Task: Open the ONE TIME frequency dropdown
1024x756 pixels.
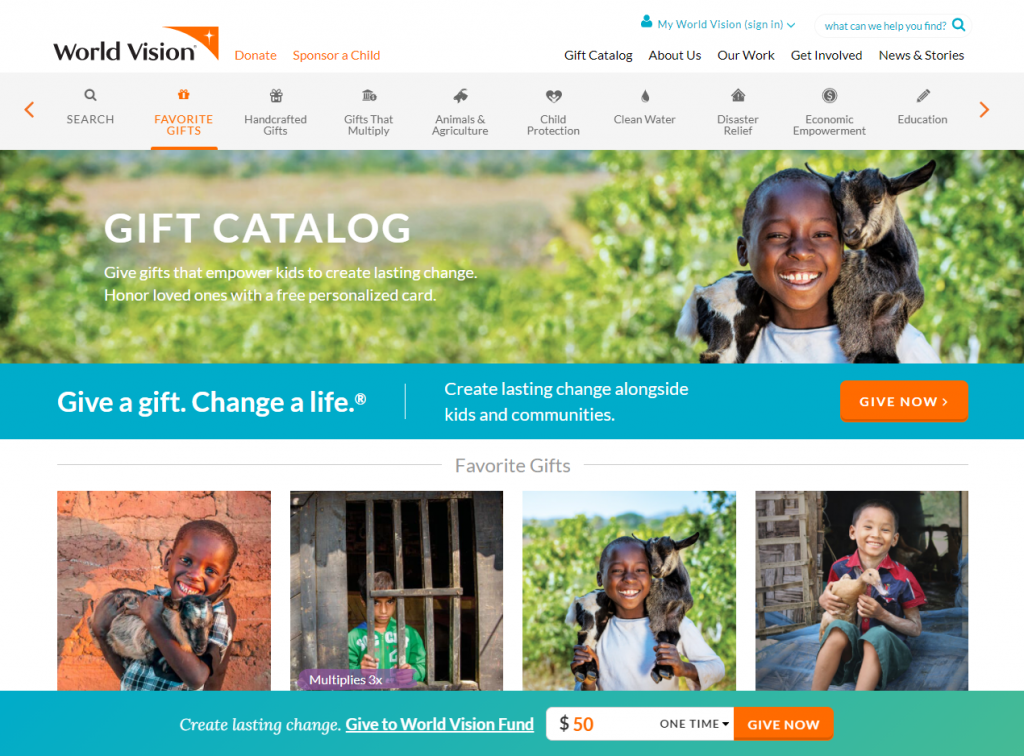Action: click(694, 723)
